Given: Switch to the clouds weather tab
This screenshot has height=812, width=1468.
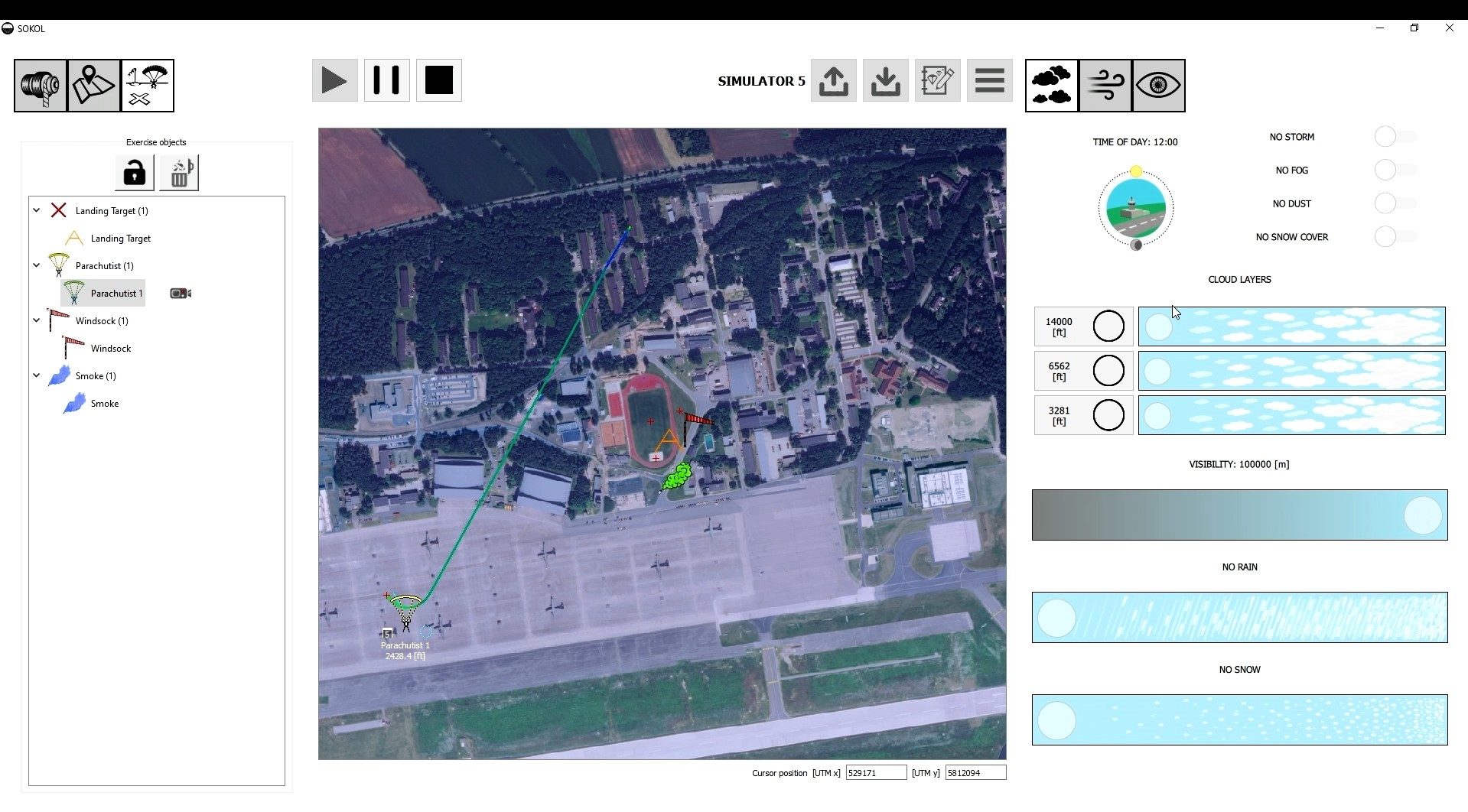Looking at the screenshot, I should point(1052,85).
